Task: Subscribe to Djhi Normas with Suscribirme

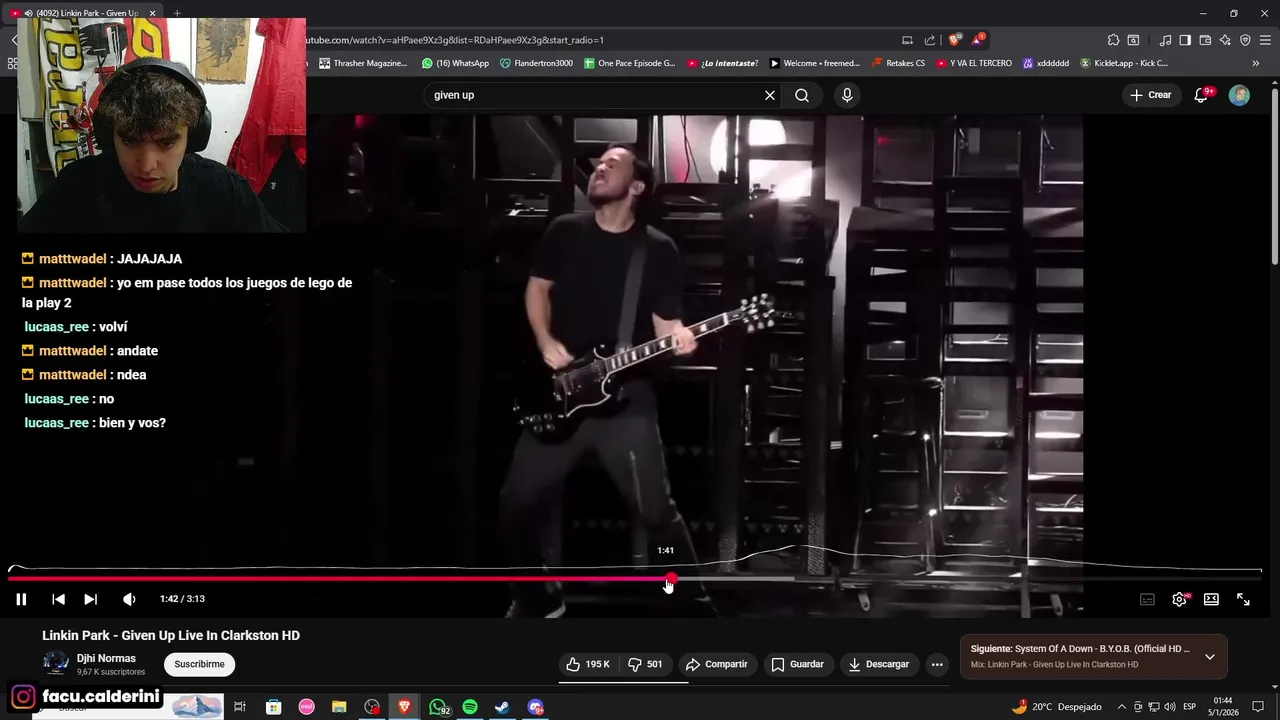Action: [199, 664]
